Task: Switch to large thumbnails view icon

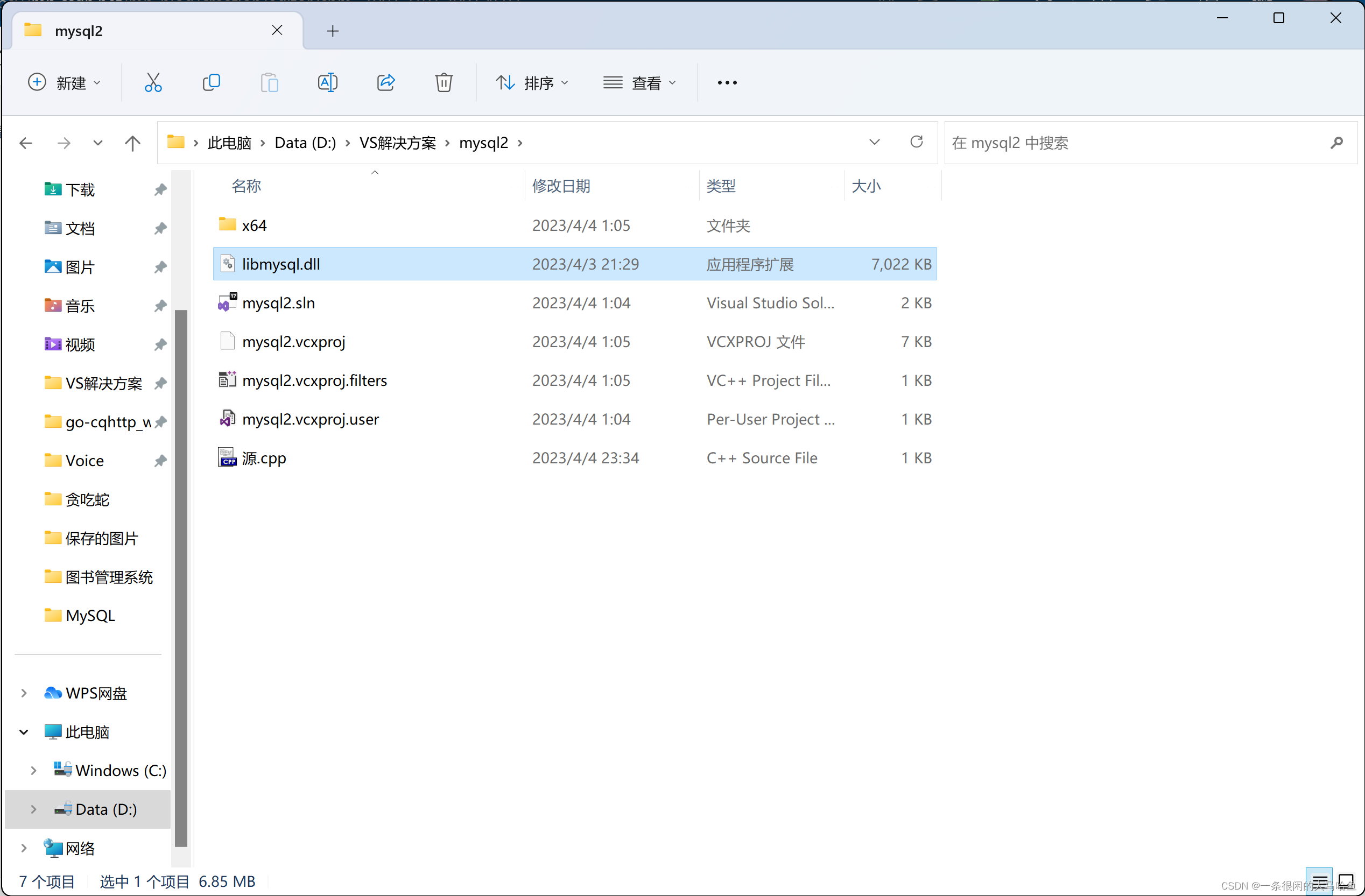Action: (x=1346, y=880)
